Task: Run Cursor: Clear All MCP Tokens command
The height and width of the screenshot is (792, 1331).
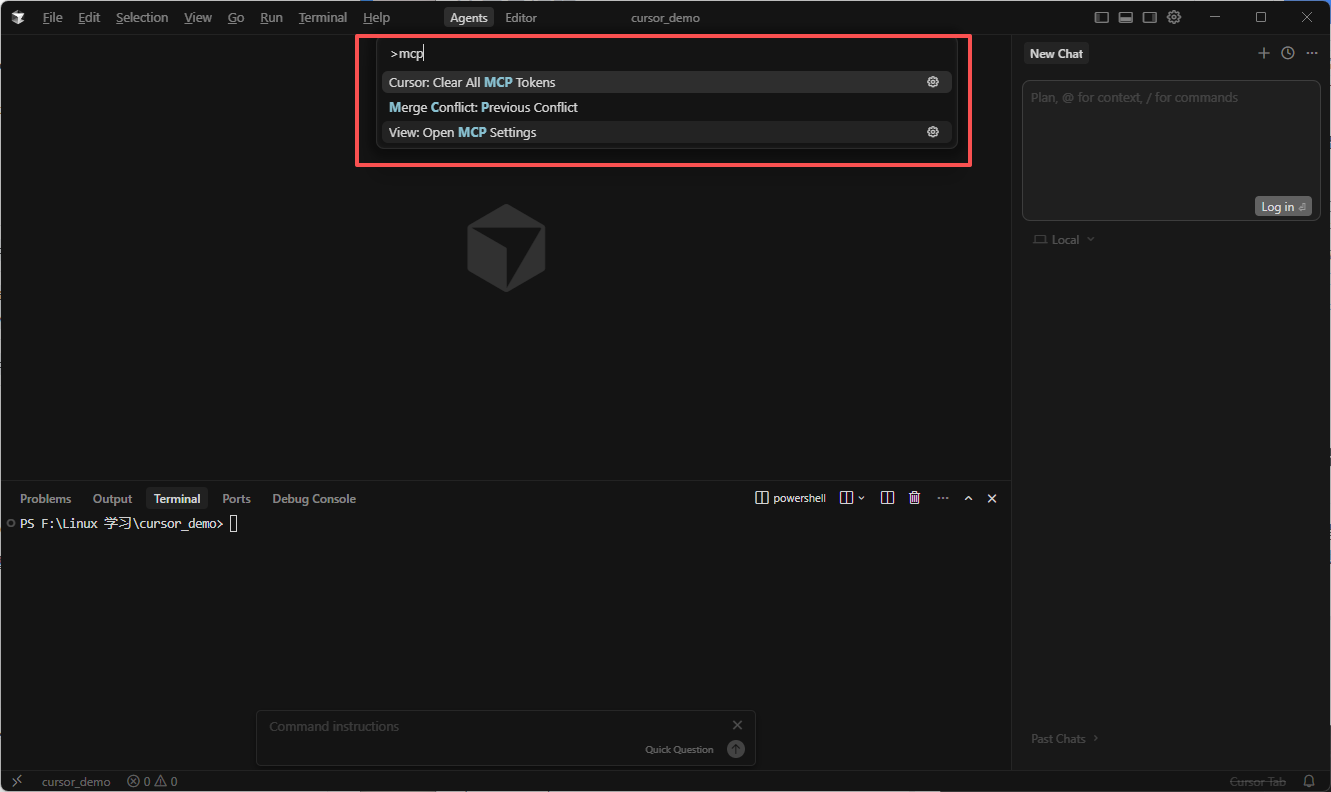Action: pyautogui.click(x=666, y=82)
